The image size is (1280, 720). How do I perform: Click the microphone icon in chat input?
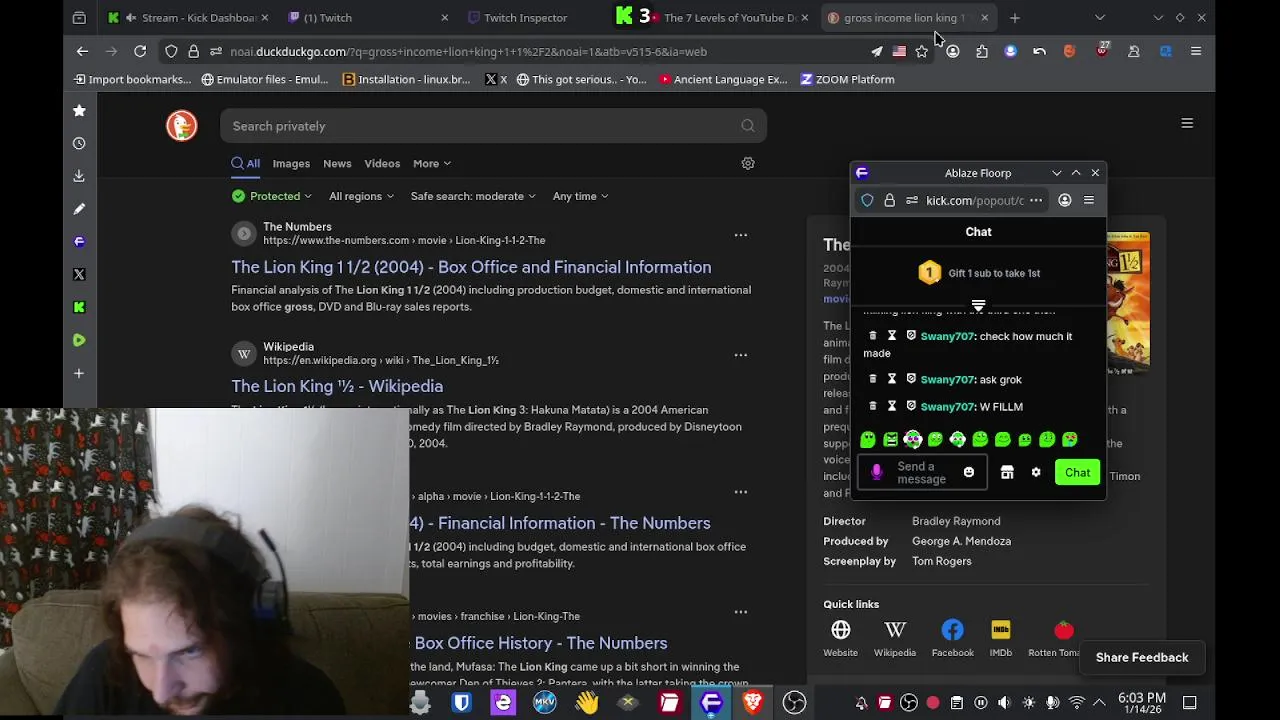click(x=877, y=472)
